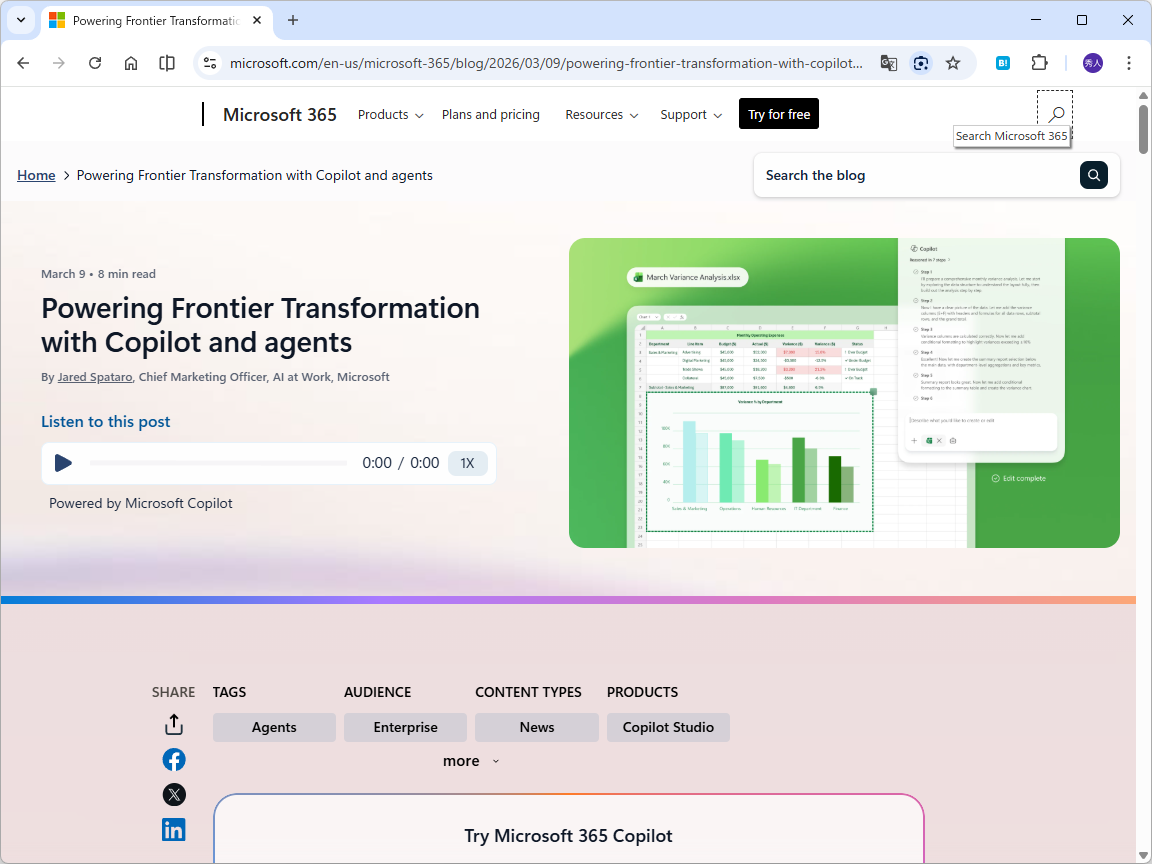The width and height of the screenshot is (1152, 864).
Task: Filter by the News content type
Action: click(537, 727)
